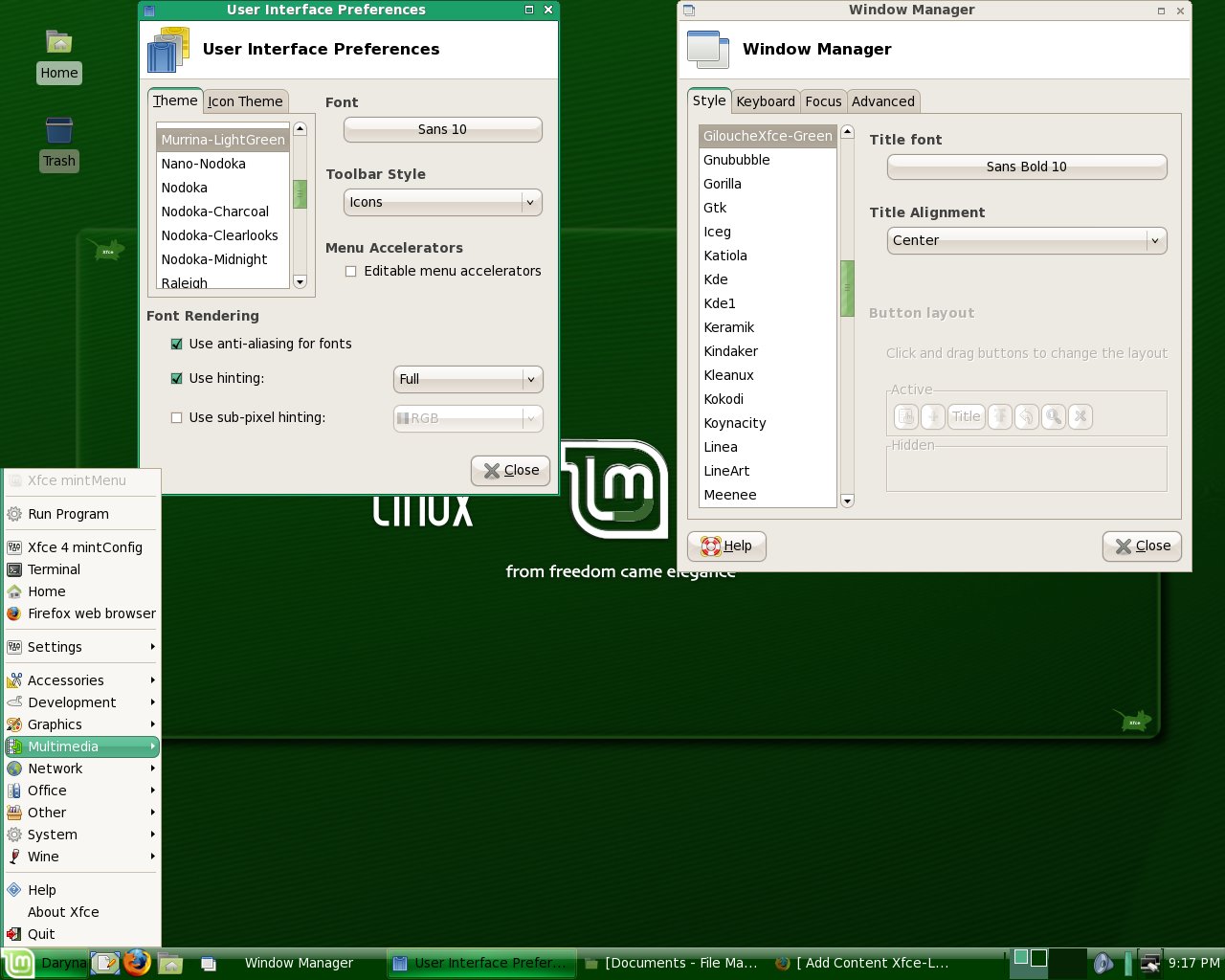
Task: Click the network monitor tray icon
Action: 1149,963
